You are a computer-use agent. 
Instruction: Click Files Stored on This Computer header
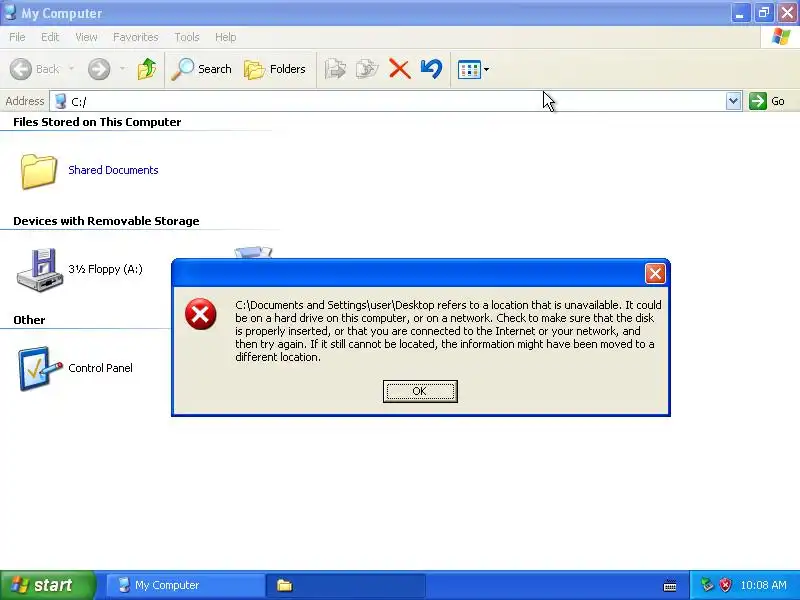[x=97, y=122]
